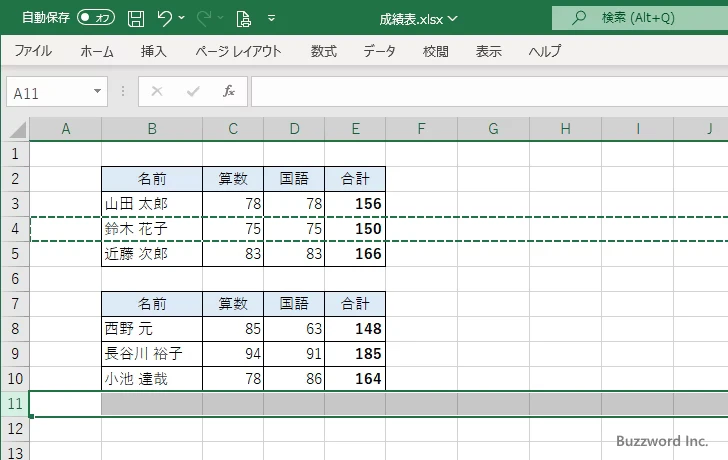
Task: Open the 数式 tab
Action: click(324, 51)
